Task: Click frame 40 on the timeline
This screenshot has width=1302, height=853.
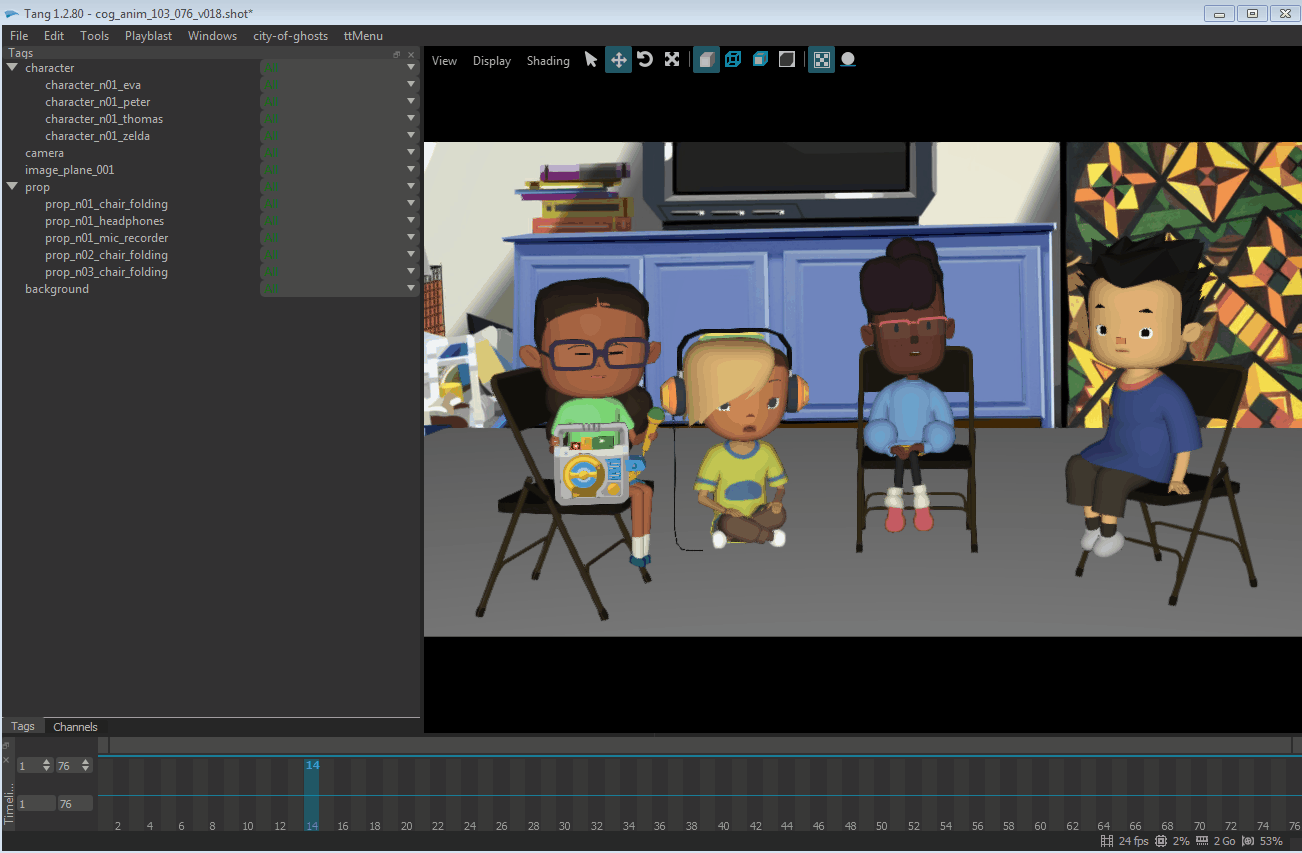Action: pyautogui.click(x=723, y=800)
